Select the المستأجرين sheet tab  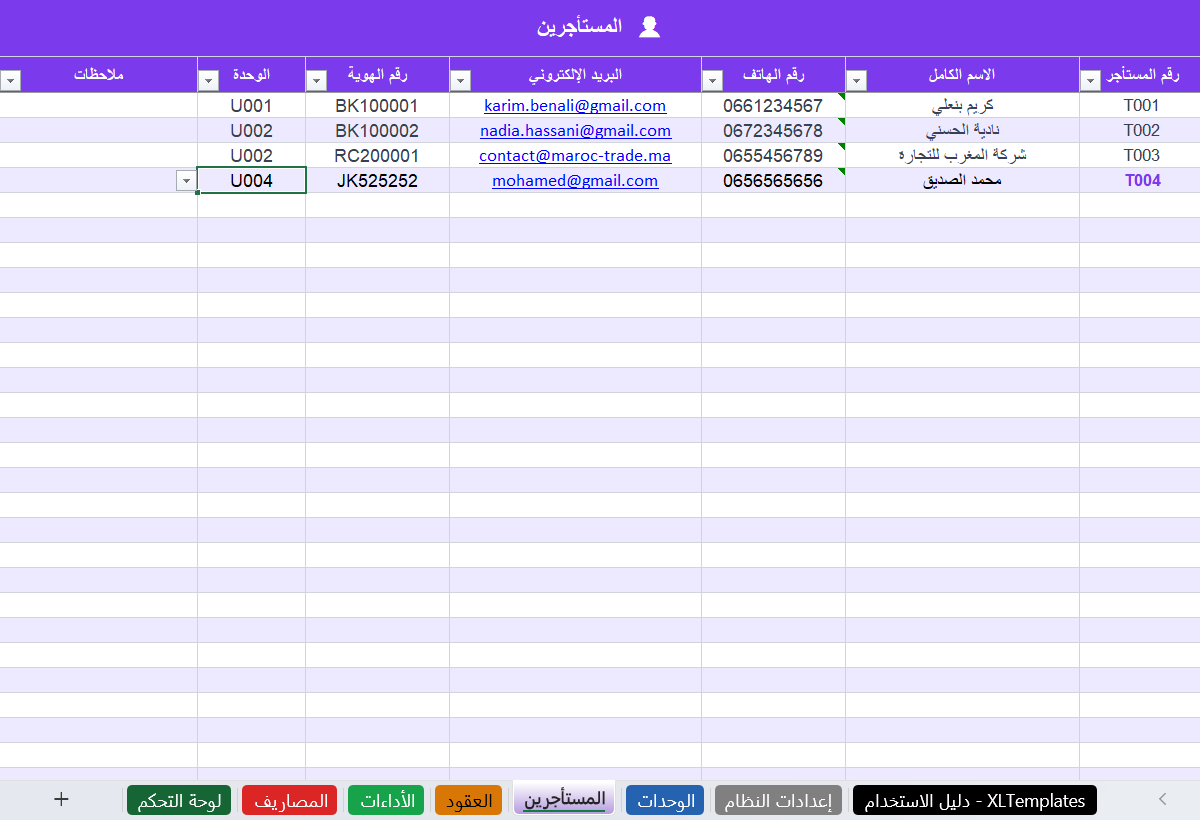(x=564, y=799)
